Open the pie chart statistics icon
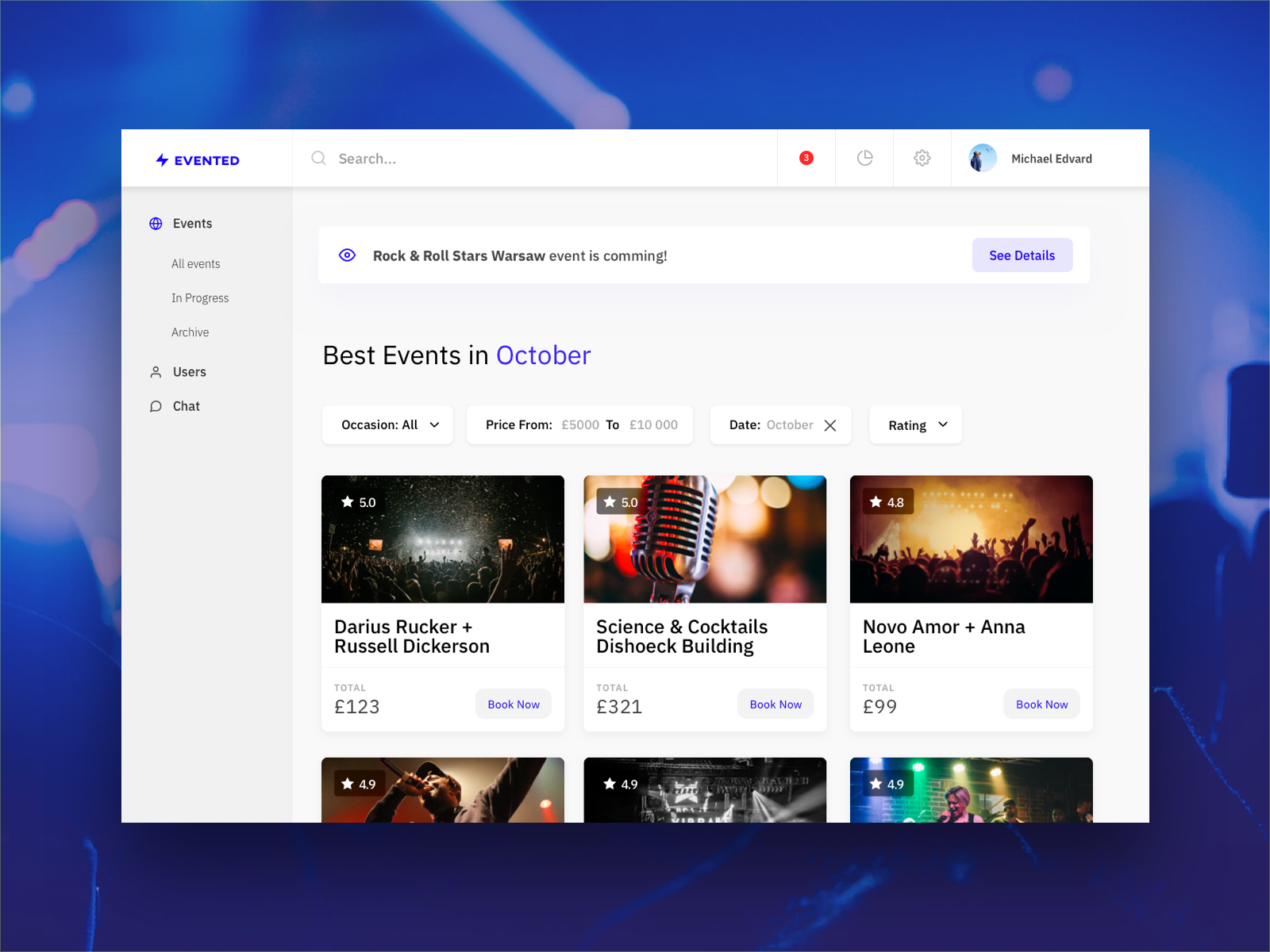 coord(864,158)
